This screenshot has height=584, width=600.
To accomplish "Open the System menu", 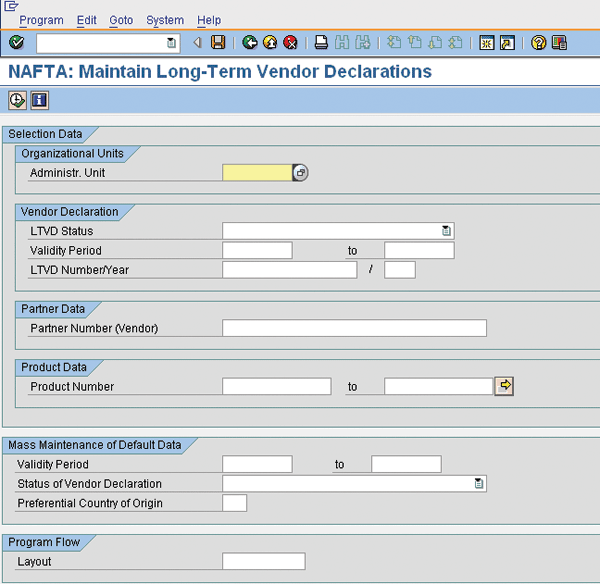I will [165, 20].
